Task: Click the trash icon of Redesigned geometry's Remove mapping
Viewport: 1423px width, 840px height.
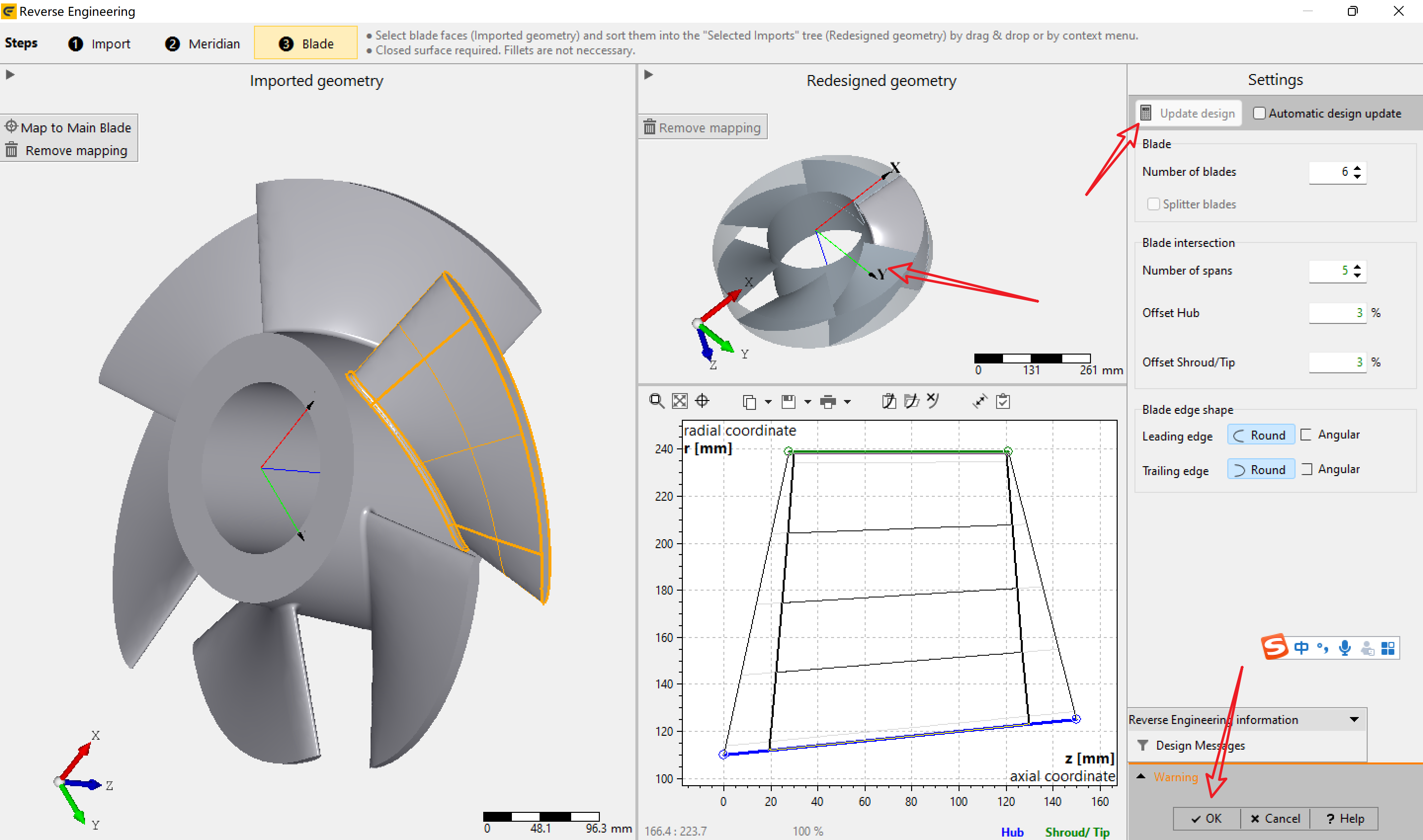Action: point(650,127)
